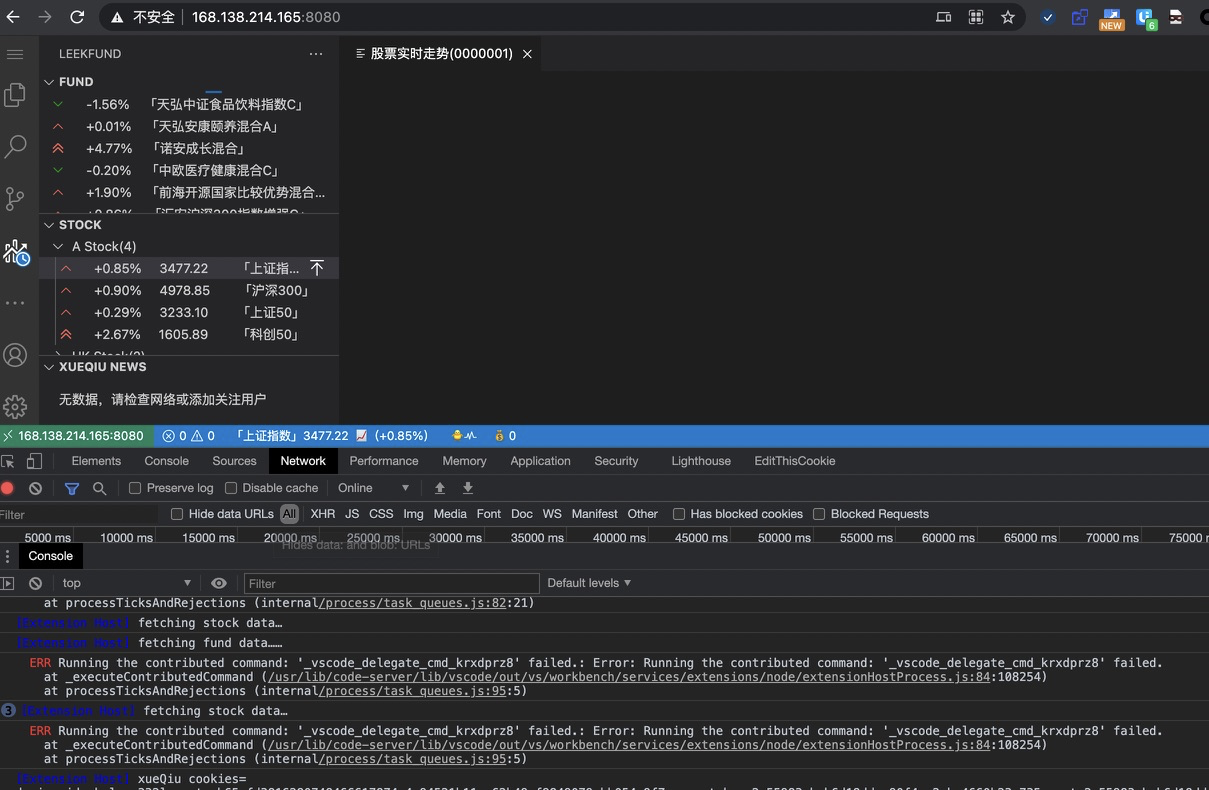The width and height of the screenshot is (1209, 790).
Task: Click the clear console icon
Action: [x=36, y=583]
